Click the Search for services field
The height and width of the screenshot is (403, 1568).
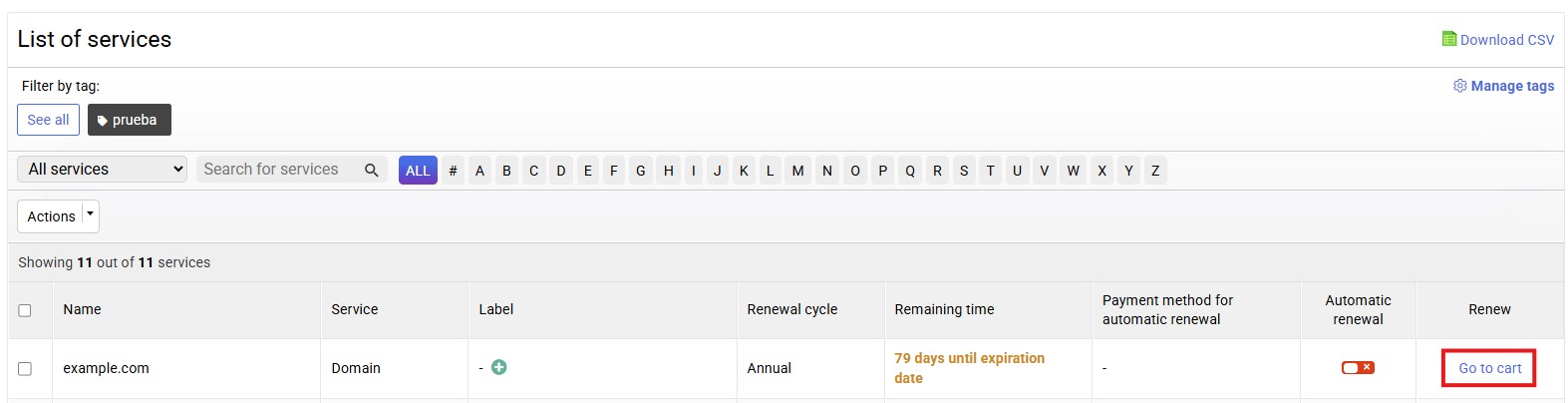pos(279,170)
